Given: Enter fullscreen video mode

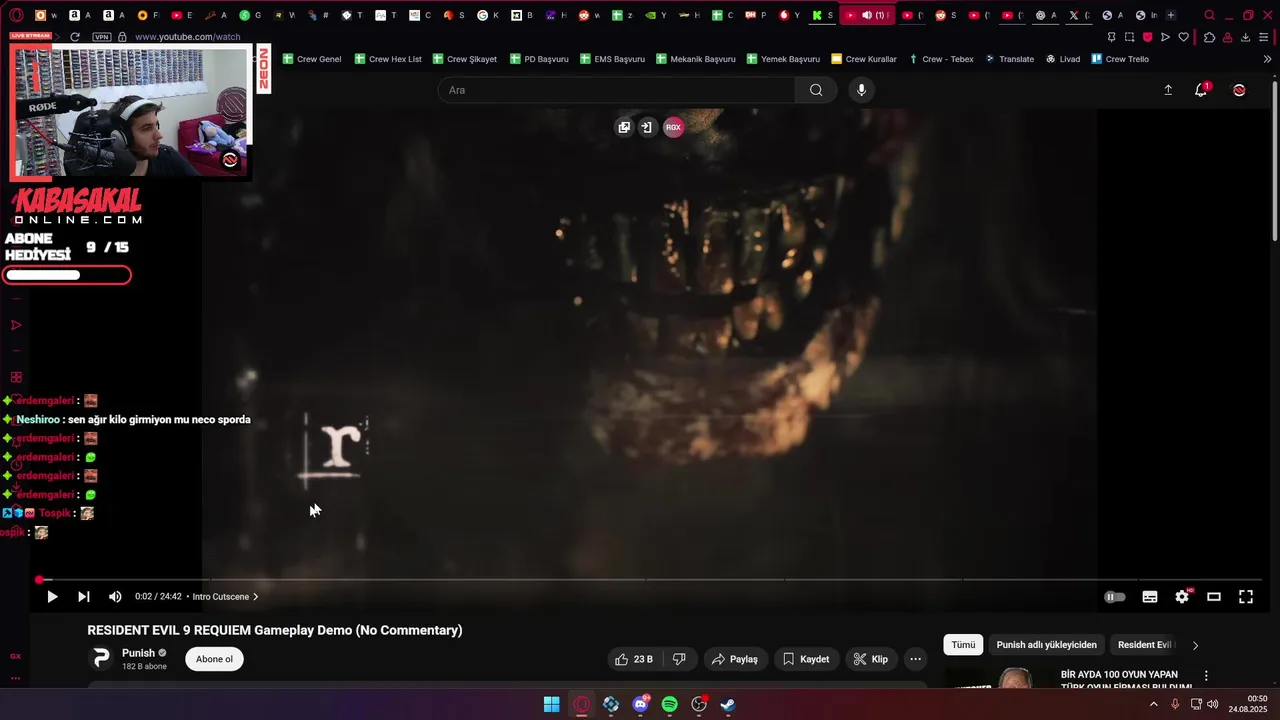Looking at the screenshot, I should [x=1246, y=597].
